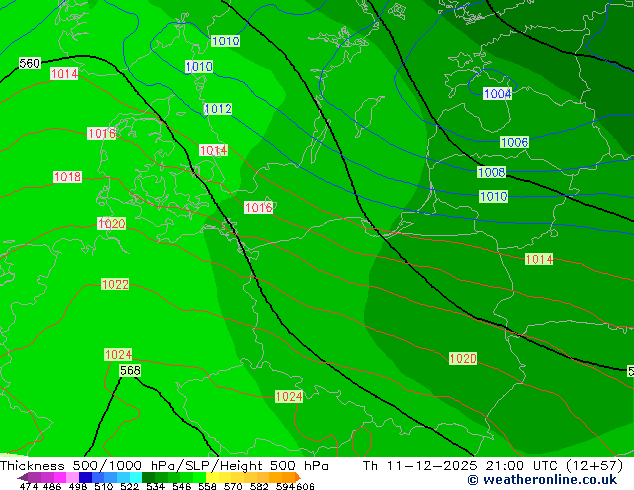Click the legend value 570
This screenshot has width=634, height=490.
pos(233,486)
